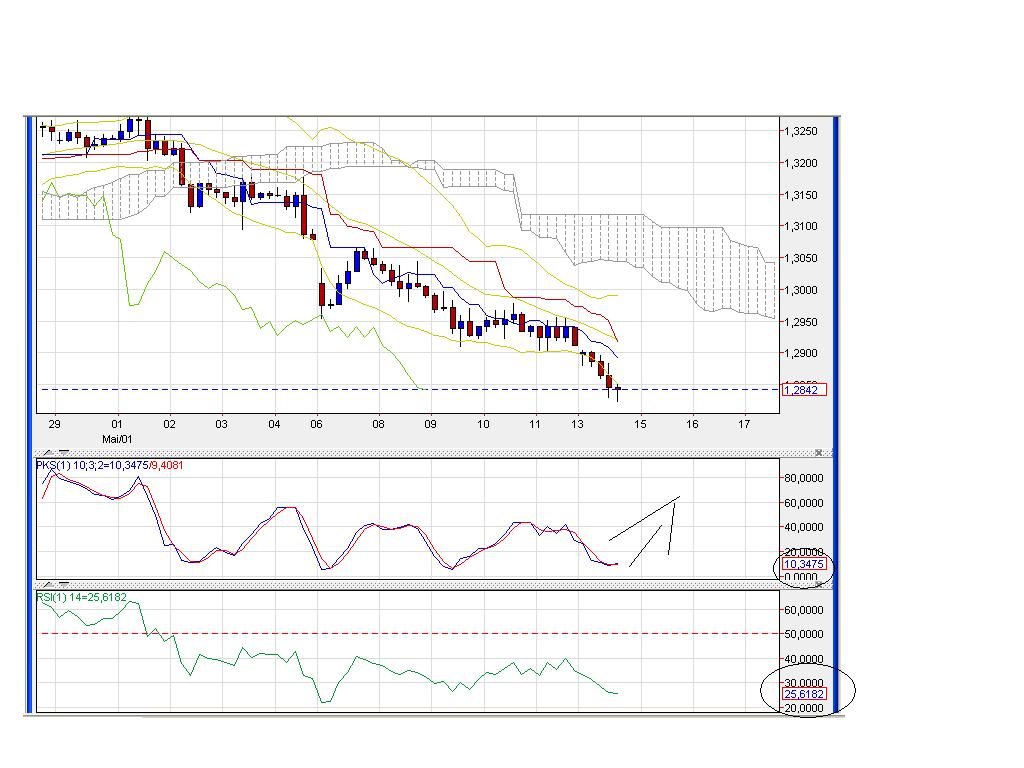
Task: Click the 1,3100 price axis label
Action: coord(801,226)
